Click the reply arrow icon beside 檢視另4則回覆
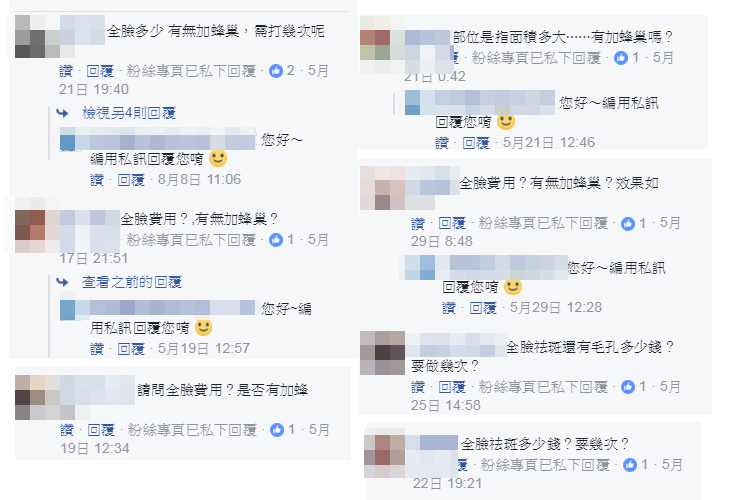 click(62, 113)
